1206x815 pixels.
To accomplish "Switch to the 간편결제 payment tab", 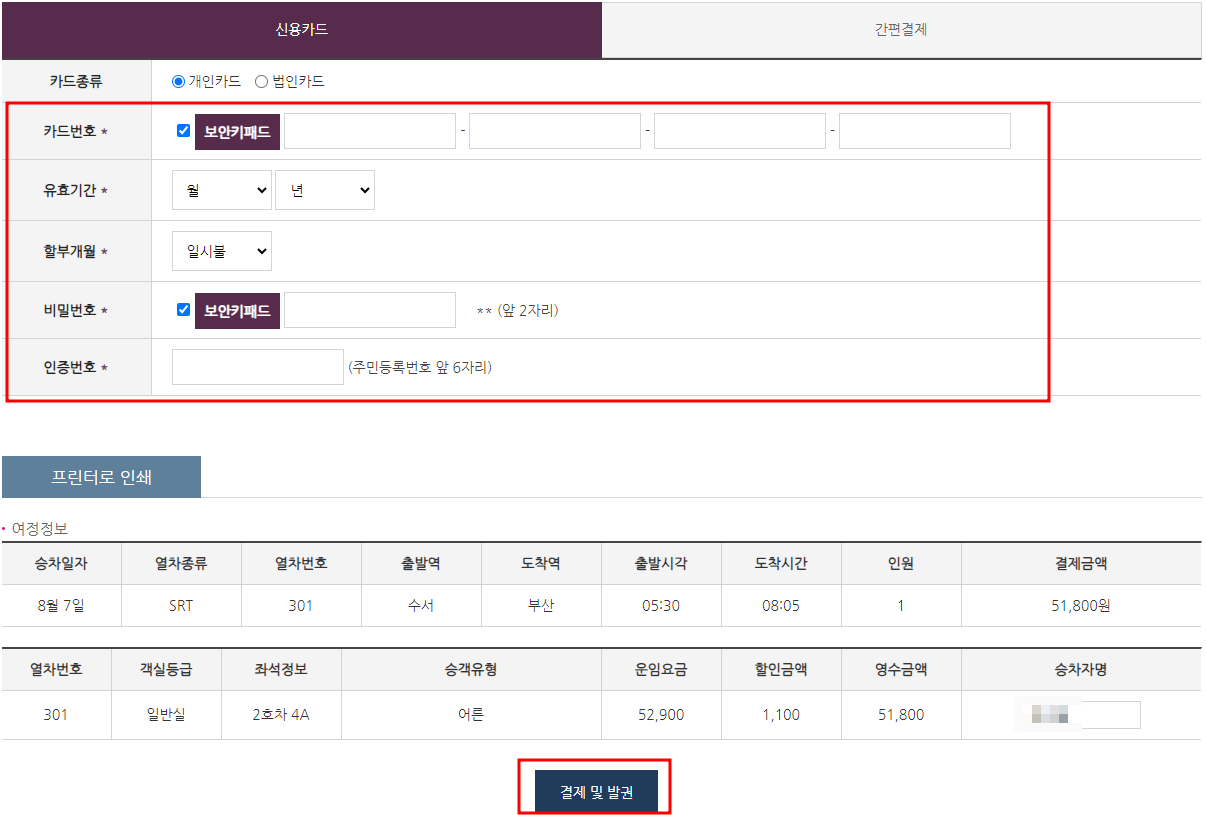I will (x=902, y=30).
